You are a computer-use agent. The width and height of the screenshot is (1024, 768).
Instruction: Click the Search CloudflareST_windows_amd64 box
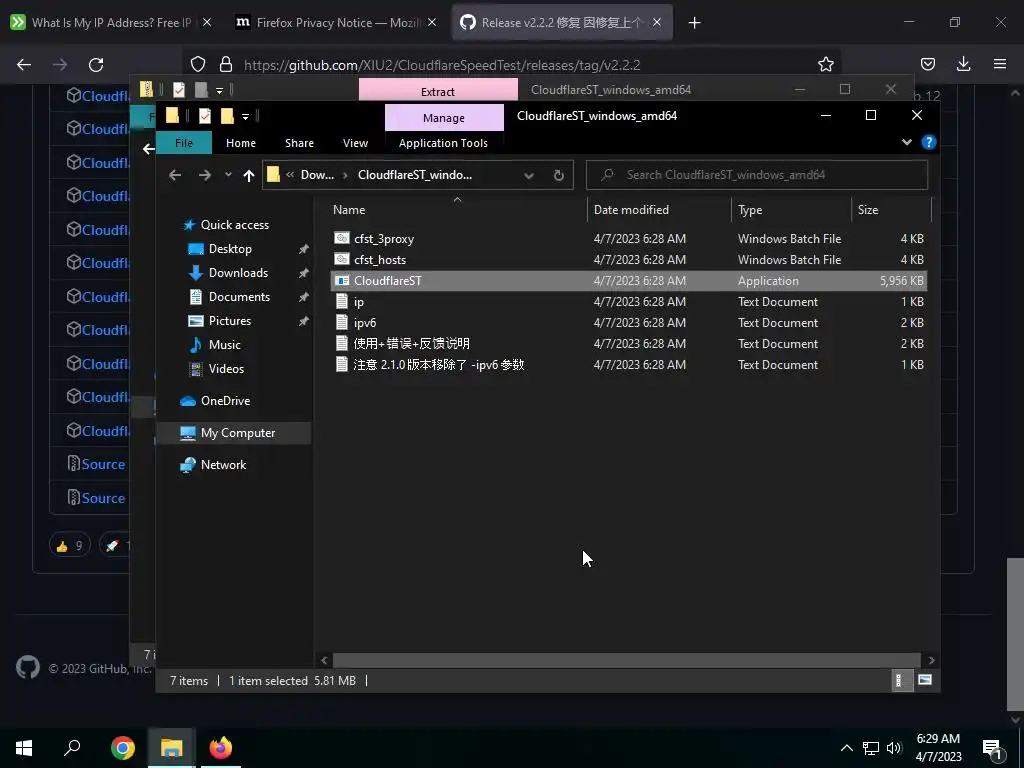coord(757,175)
